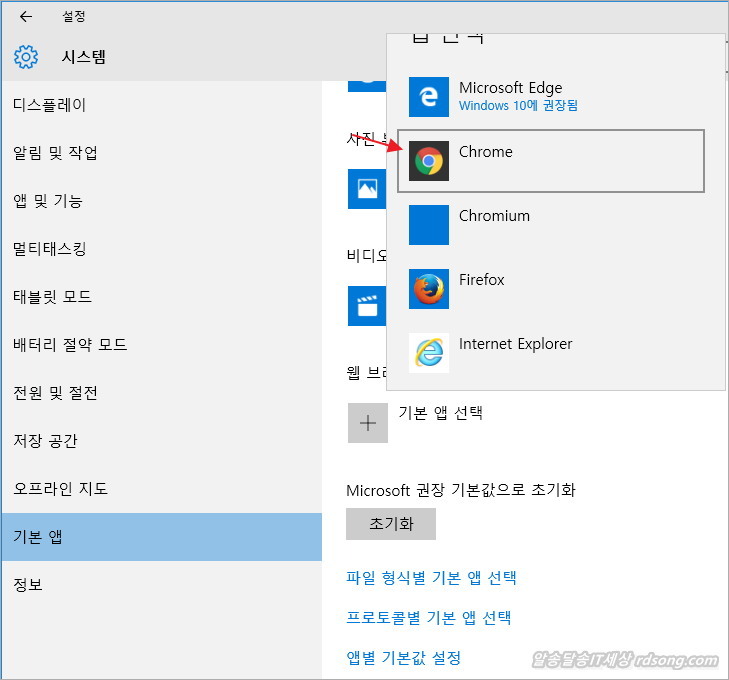Screen dimensions: 729x680
Task: Click the system settings gear icon
Action: (x=26, y=57)
